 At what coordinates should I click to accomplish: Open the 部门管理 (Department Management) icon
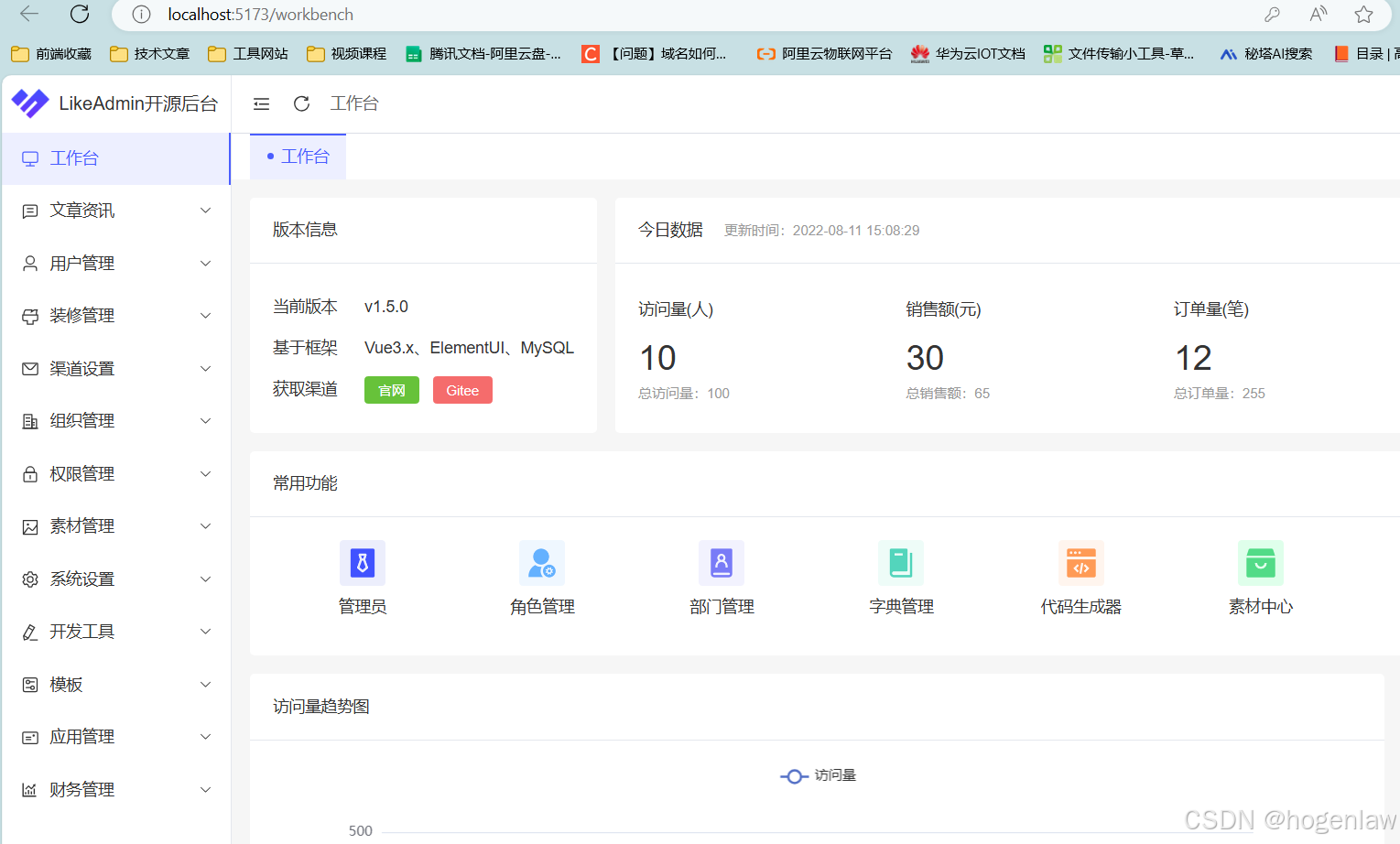[722, 563]
